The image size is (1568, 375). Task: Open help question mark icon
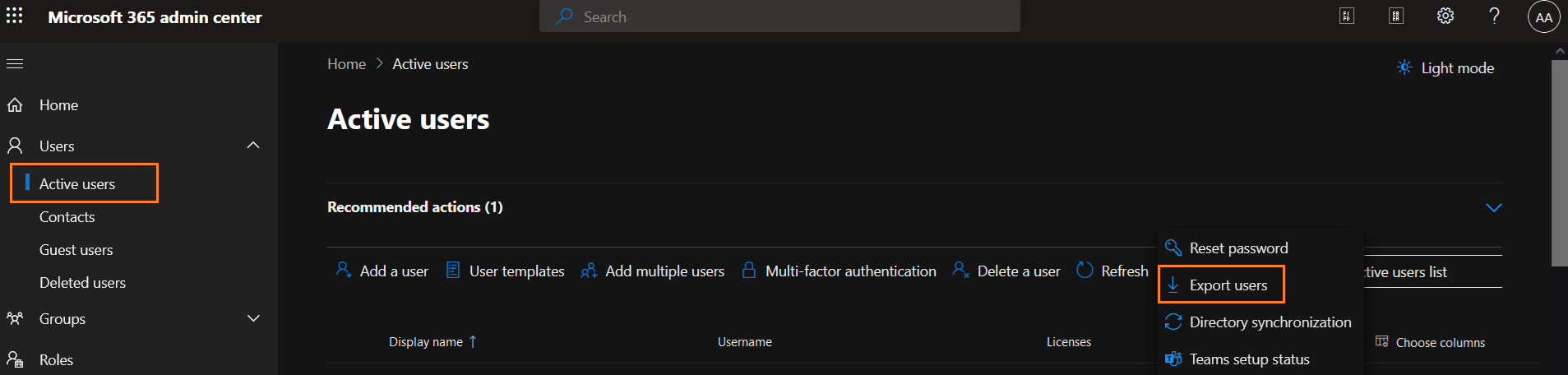[1494, 16]
